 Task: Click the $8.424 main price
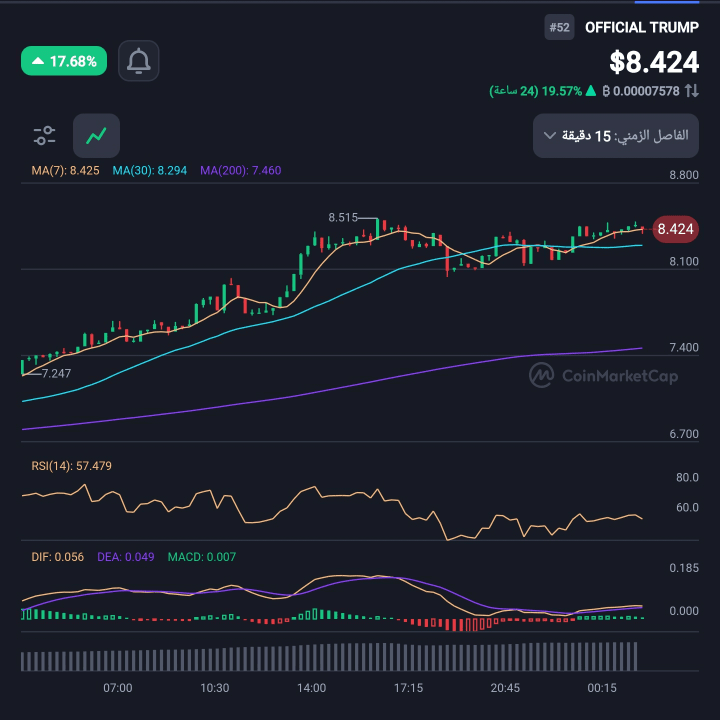pyautogui.click(x=654, y=62)
